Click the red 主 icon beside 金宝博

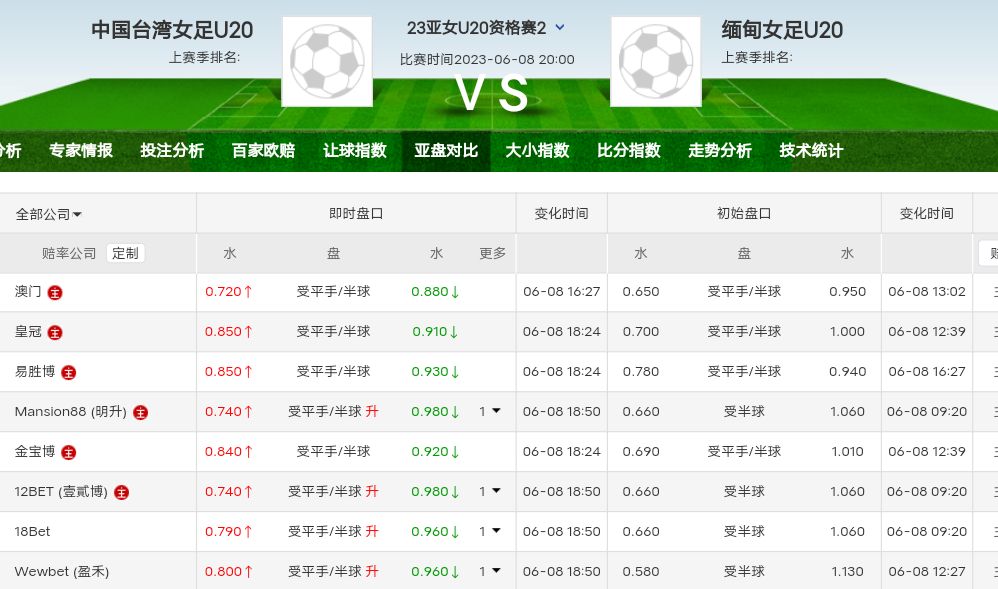click(x=68, y=452)
